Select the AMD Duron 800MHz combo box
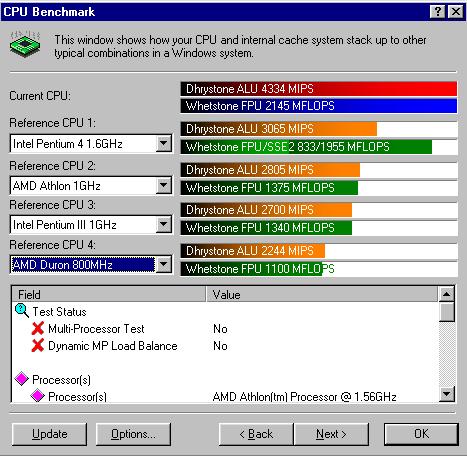 tap(91, 265)
